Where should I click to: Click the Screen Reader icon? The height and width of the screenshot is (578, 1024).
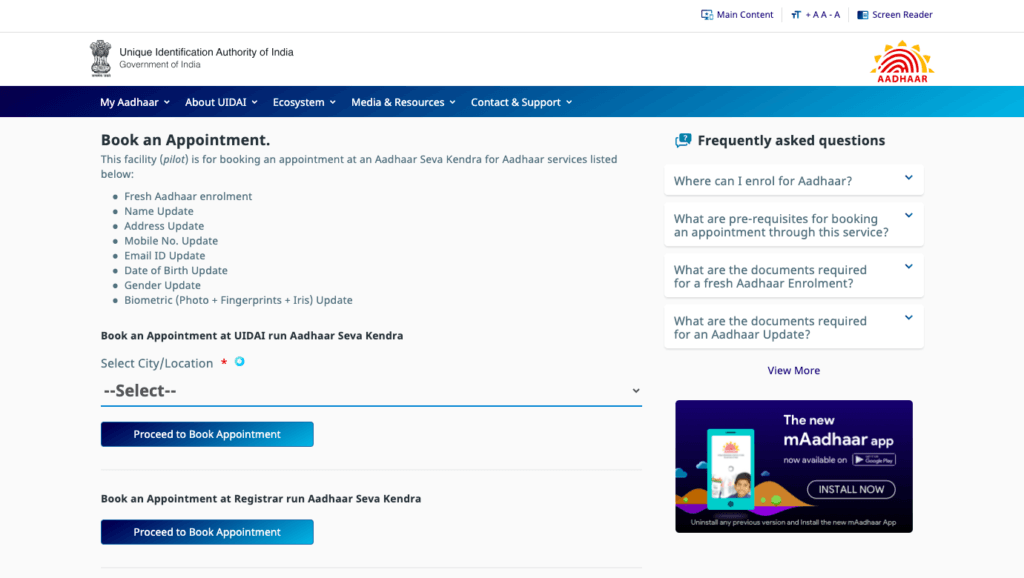pos(863,14)
